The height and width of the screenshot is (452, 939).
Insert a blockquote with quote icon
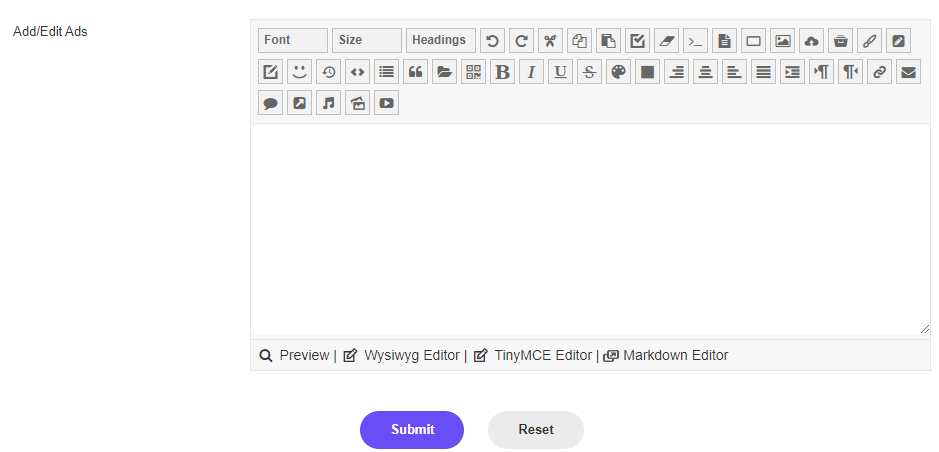coord(416,72)
